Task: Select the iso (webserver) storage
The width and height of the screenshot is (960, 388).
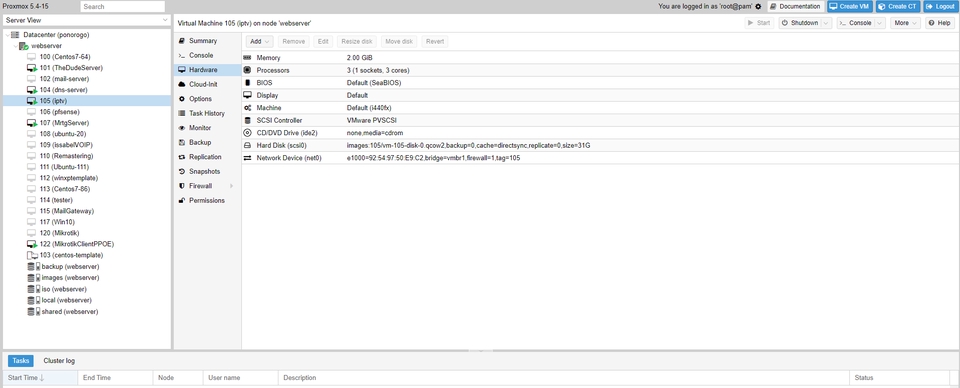Action: click(x=64, y=289)
